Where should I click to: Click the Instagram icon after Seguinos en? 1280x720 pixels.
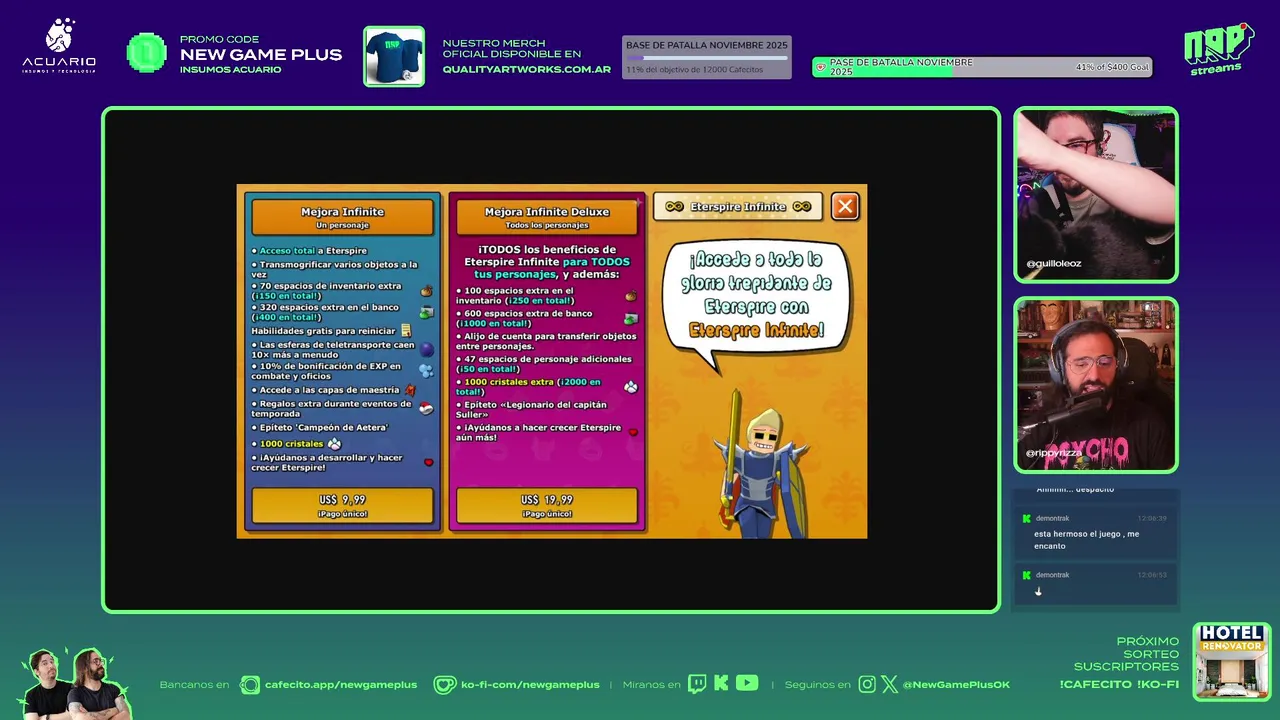click(867, 684)
